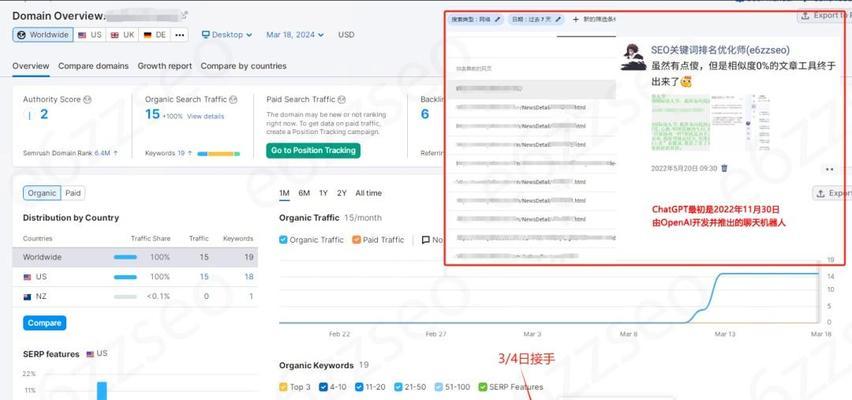
Task: Click the Authority Score value 2
Action: pyautogui.click(x=44, y=114)
